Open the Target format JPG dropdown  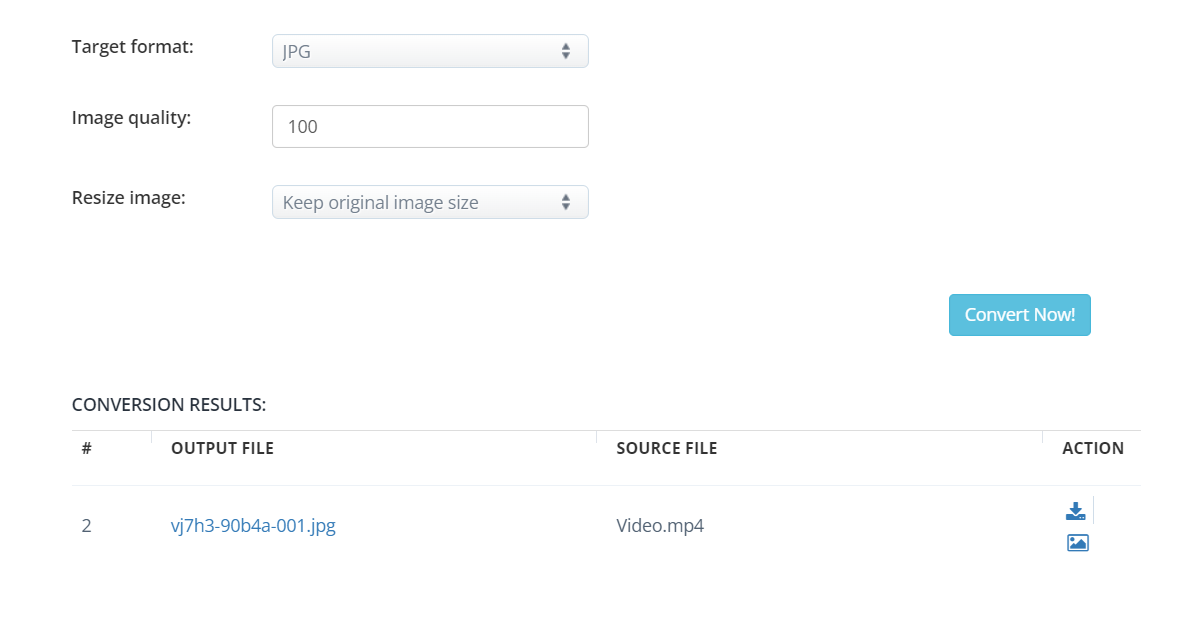tap(429, 51)
